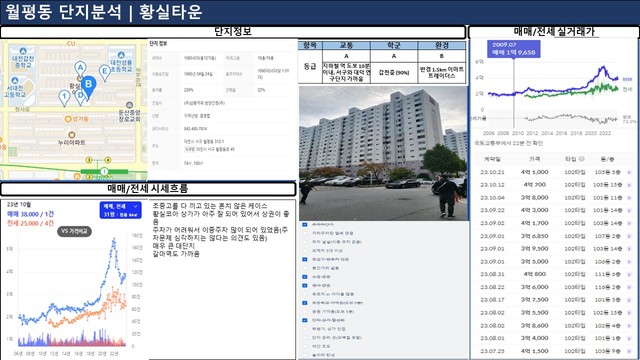Click the 대전성룡초등학교 school icon on map
640x360 pixels.
click(121, 55)
